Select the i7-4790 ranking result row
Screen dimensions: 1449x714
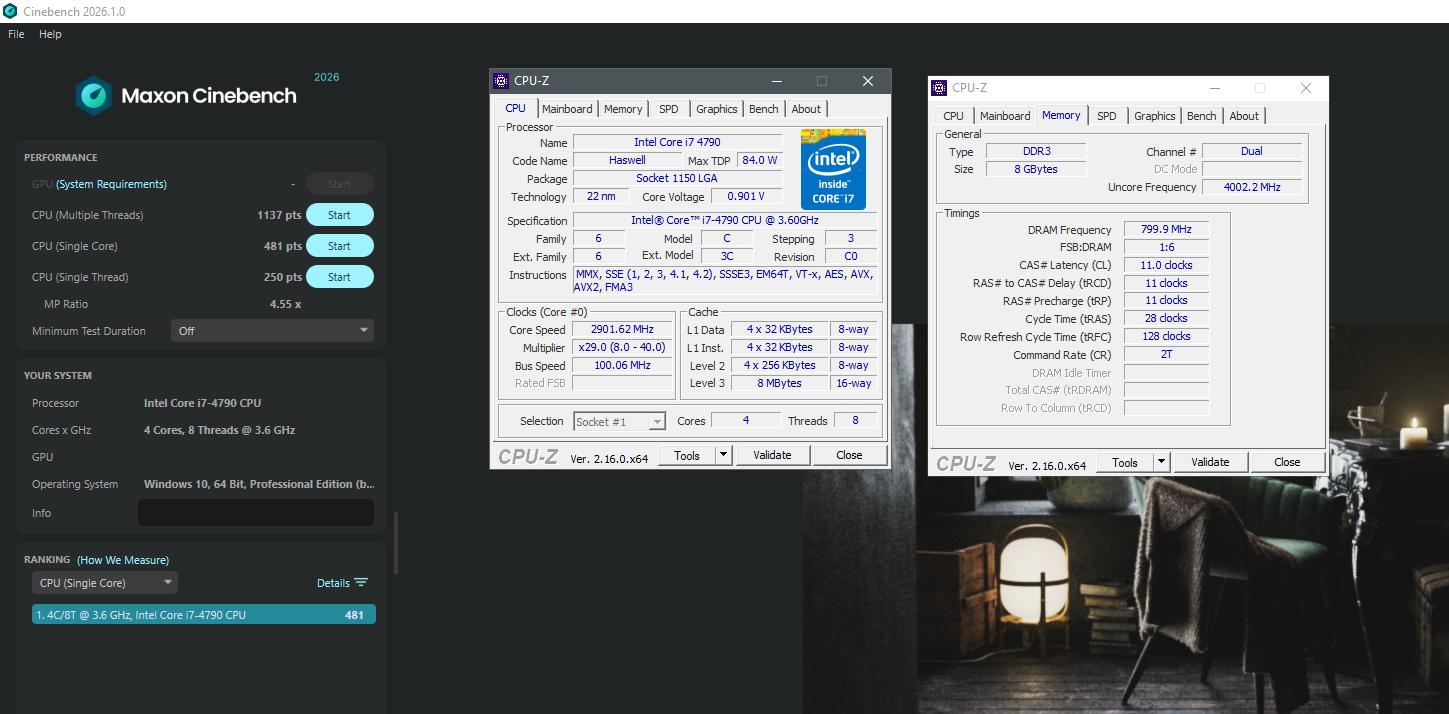204,615
